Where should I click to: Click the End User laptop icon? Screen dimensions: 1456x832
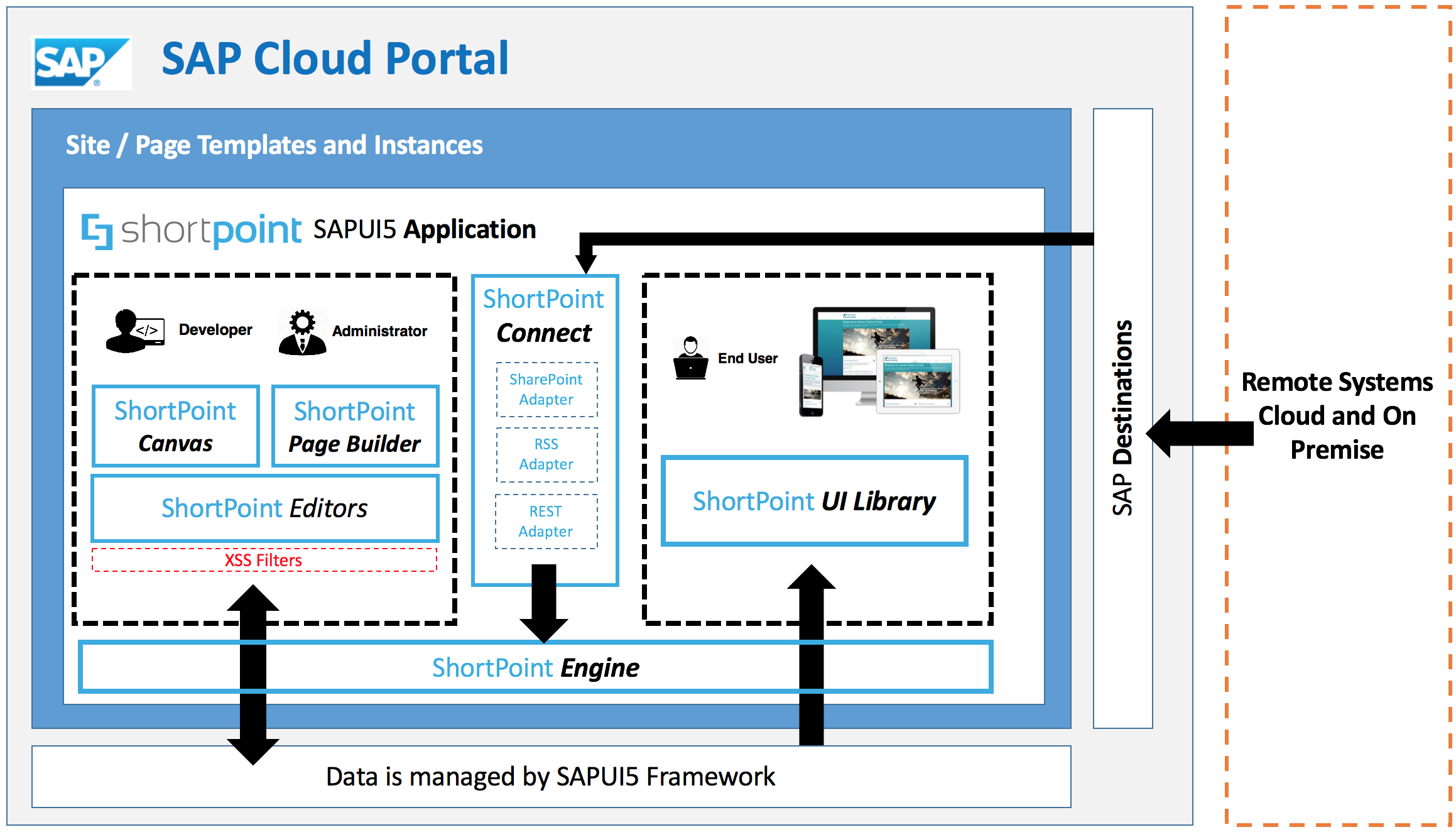click(x=690, y=358)
